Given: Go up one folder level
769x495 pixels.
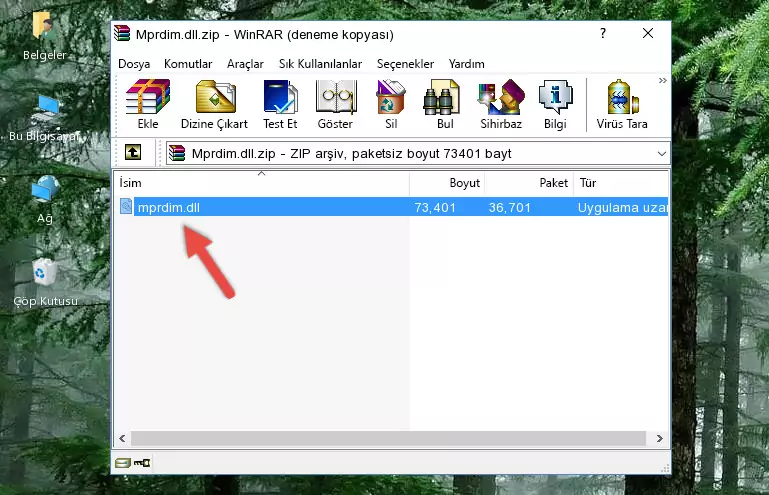Looking at the screenshot, I should click(x=133, y=153).
